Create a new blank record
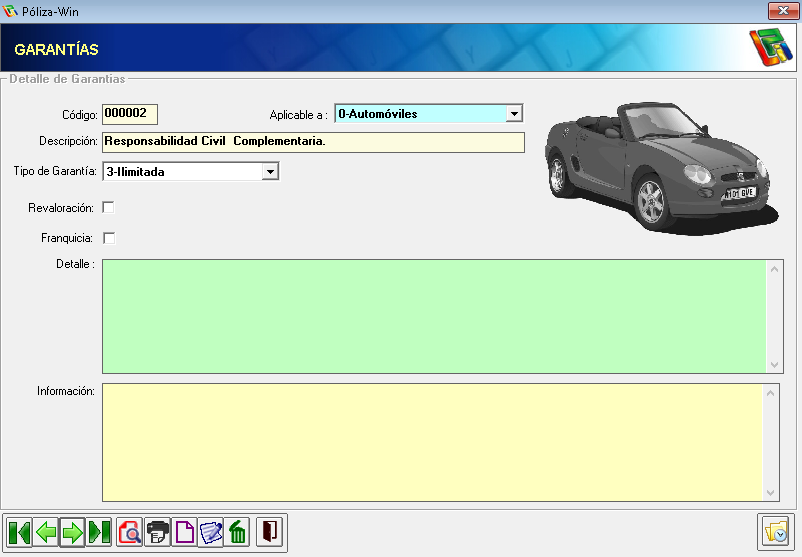The image size is (802, 557). point(184,532)
